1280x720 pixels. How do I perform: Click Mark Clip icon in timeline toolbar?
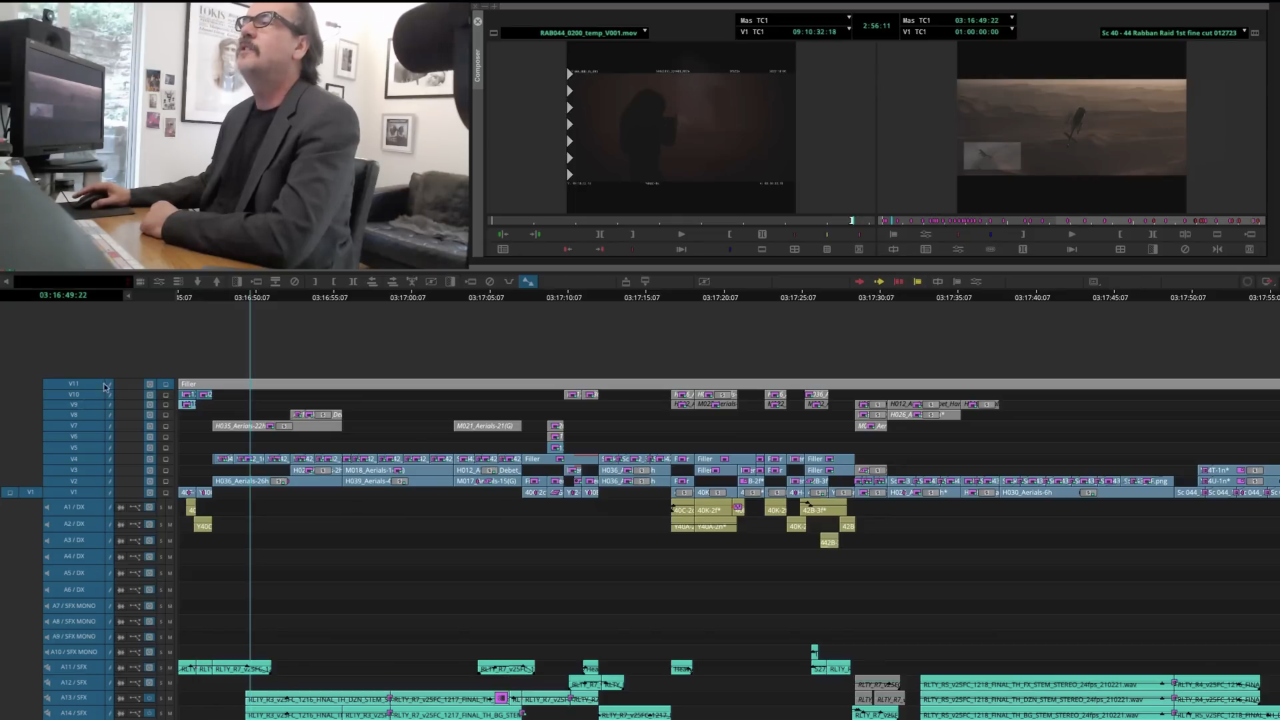pos(352,282)
